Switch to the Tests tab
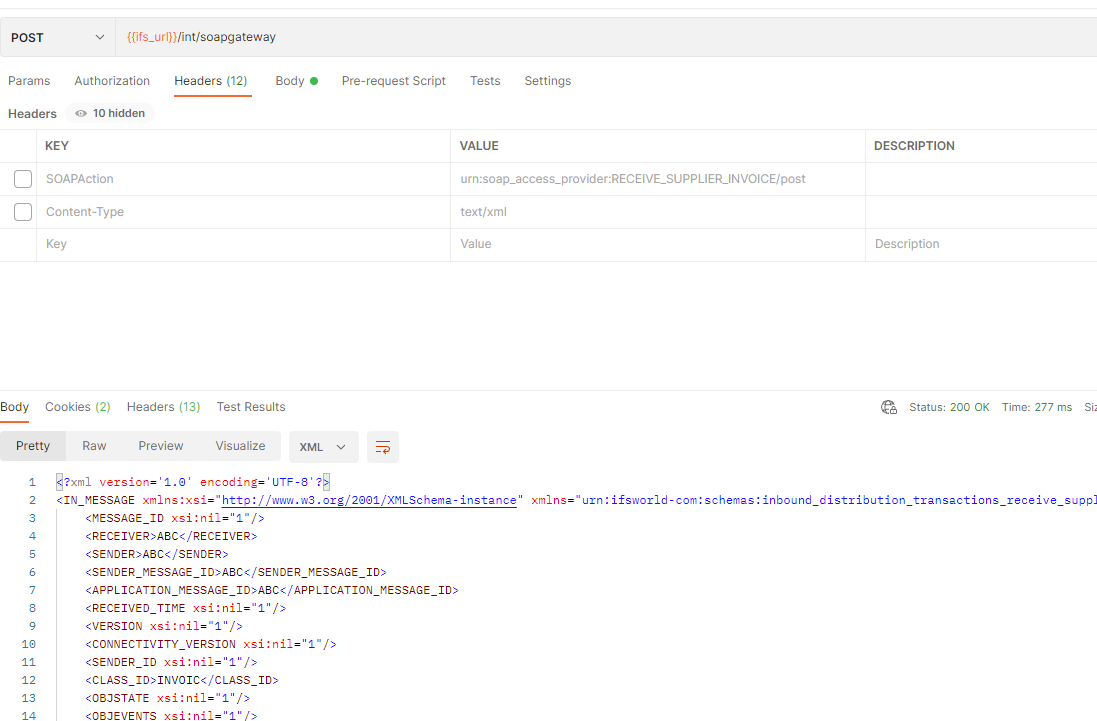 click(485, 81)
